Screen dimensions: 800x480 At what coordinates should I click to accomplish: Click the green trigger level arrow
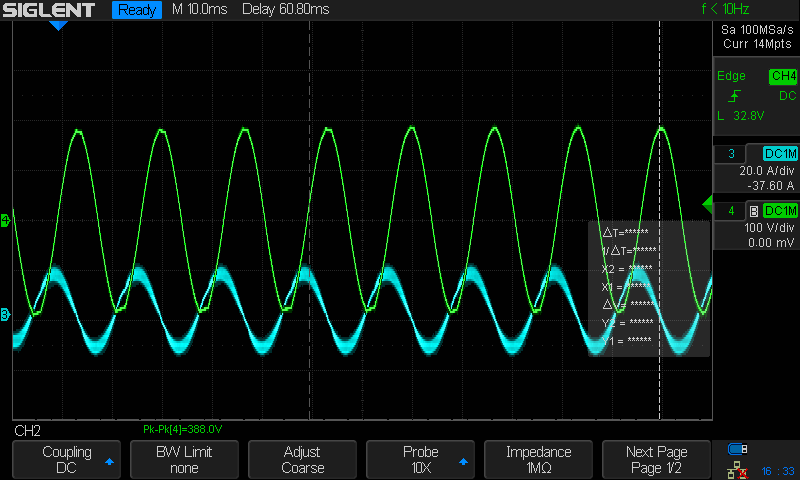click(x=707, y=204)
